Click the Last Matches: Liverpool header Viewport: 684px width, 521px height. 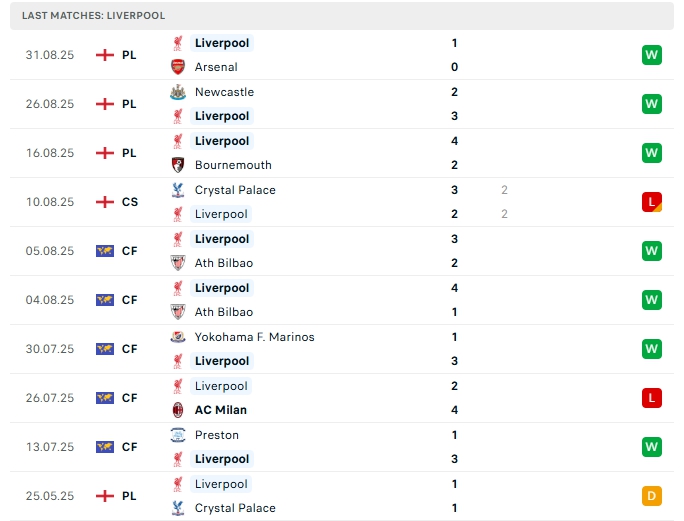94,16
